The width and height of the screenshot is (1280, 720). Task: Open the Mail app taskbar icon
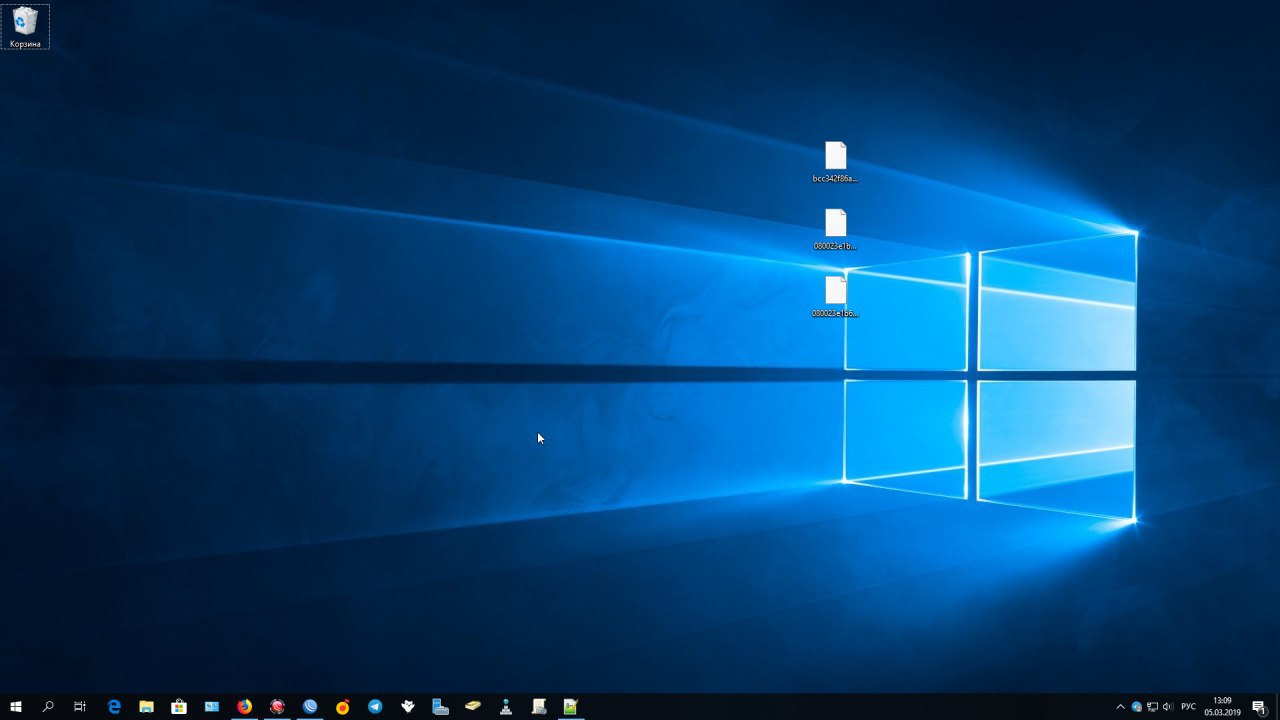tap(212, 707)
